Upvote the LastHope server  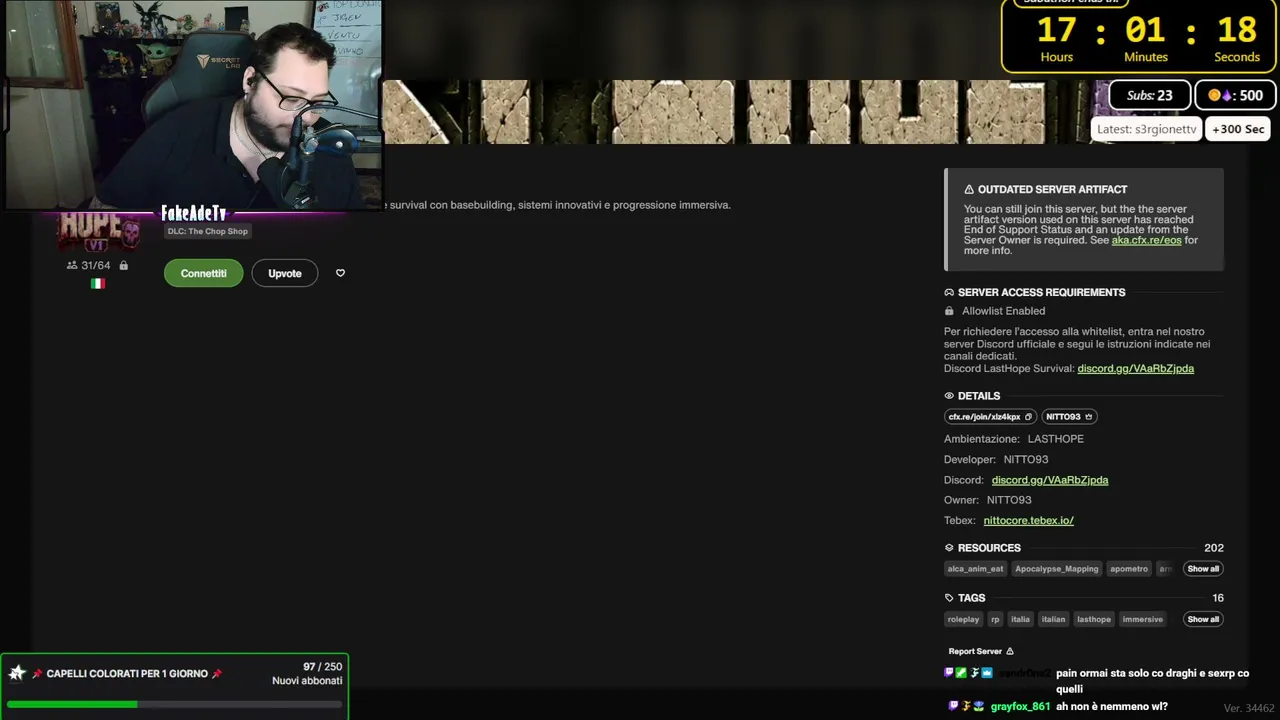pyautogui.click(x=285, y=273)
